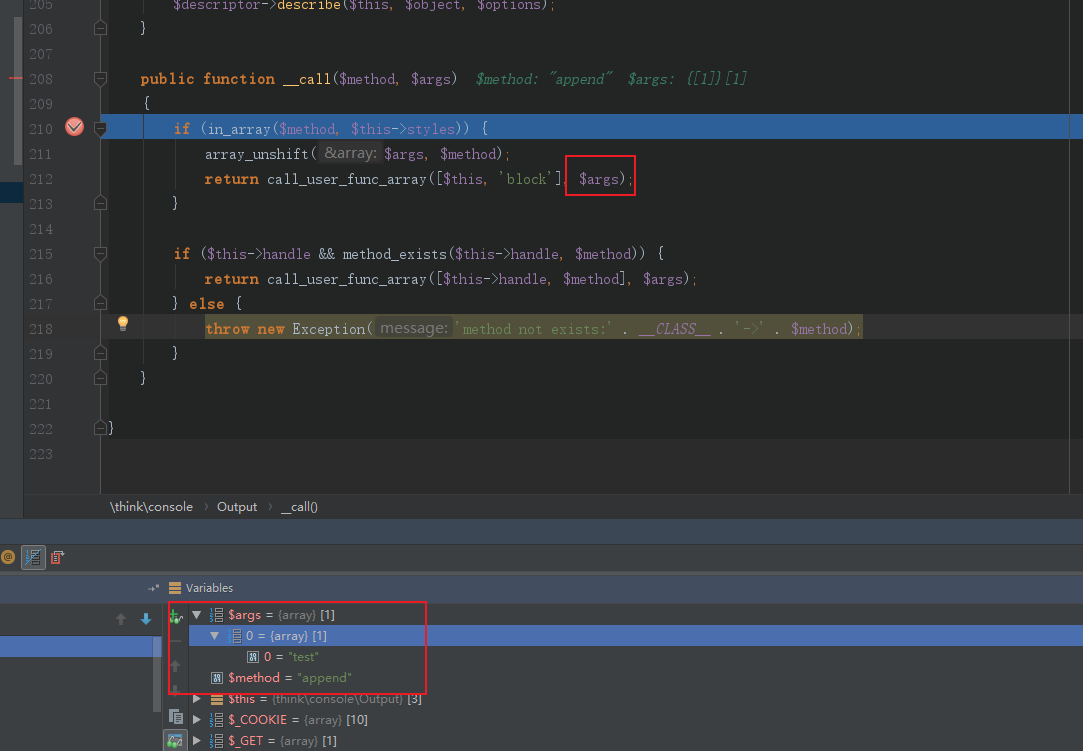Viewport: 1083px width, 751px height.
Task: Collapse the nested 0 = {array} node
Action: tap(215, 636)
